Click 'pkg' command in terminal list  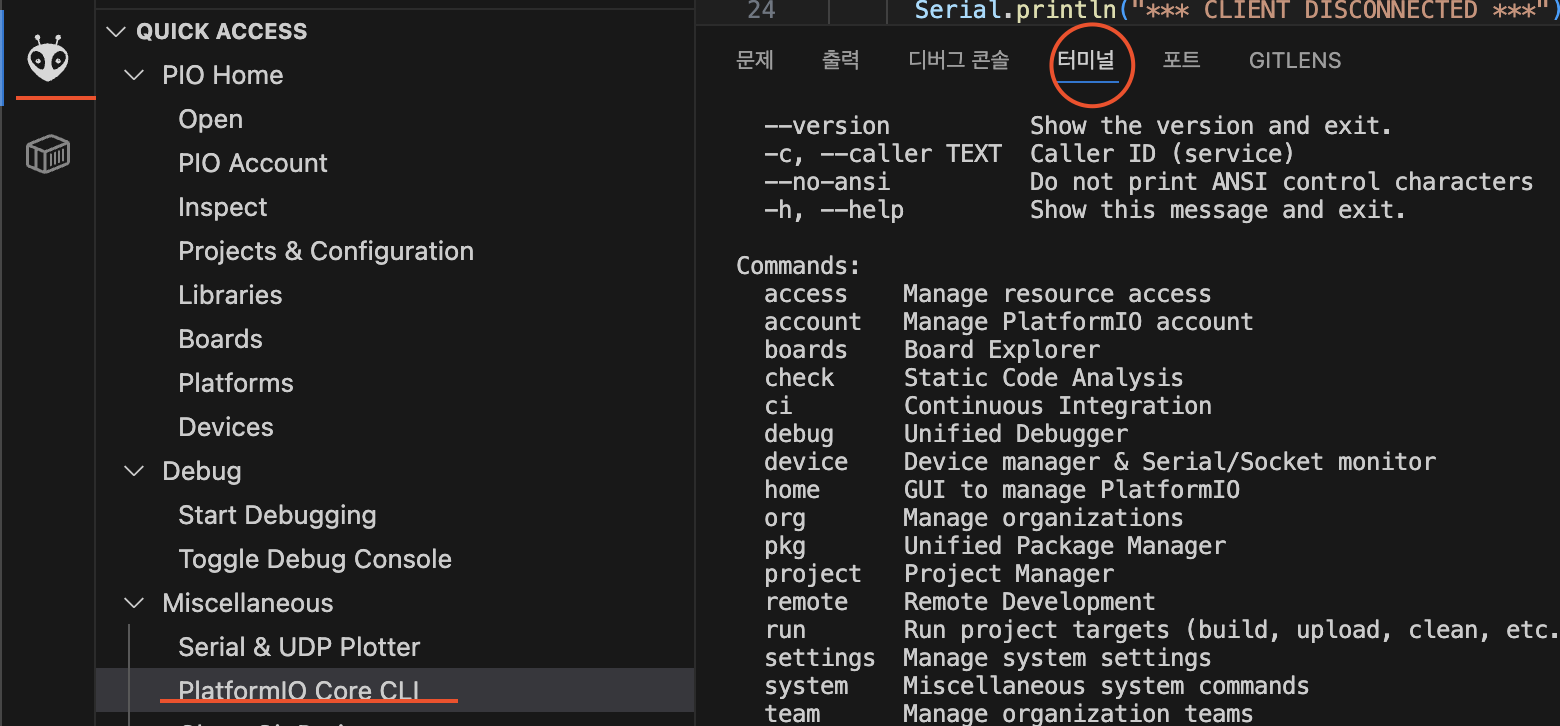pos(785,546)
